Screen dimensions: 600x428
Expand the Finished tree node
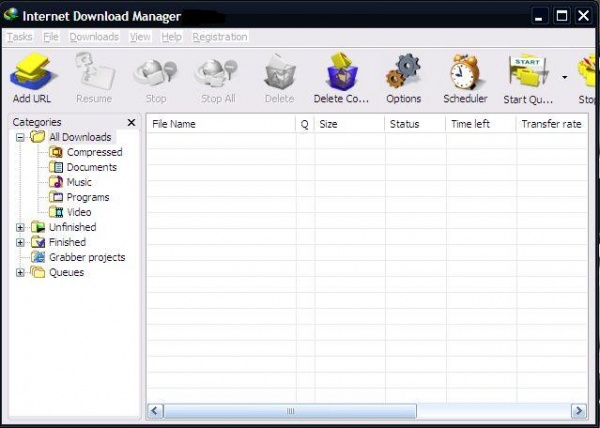click(x=20, y=242)
